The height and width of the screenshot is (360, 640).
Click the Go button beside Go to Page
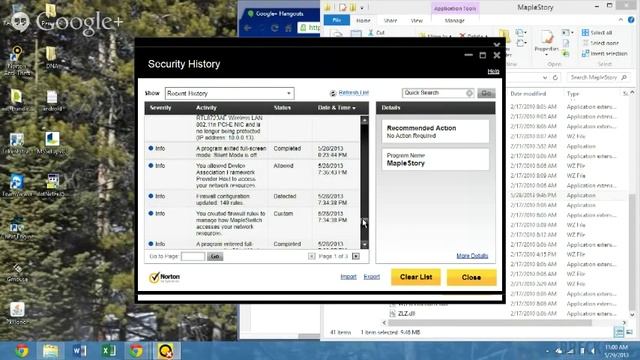coord(215,256)
